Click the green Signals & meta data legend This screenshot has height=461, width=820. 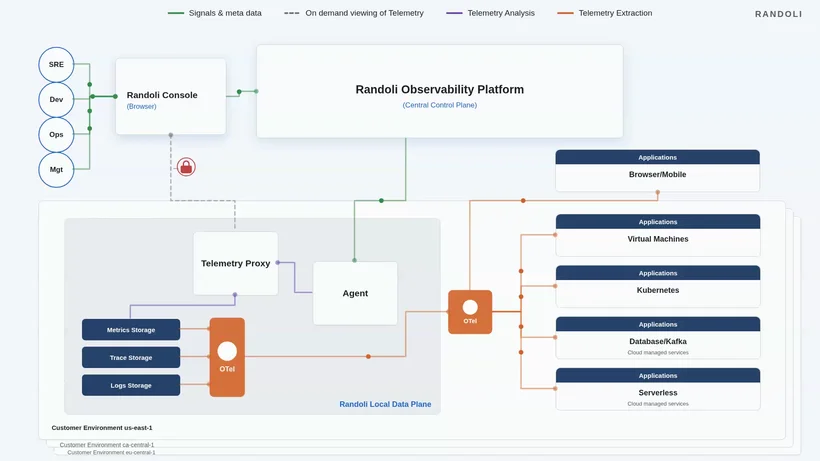coord(214,13)
